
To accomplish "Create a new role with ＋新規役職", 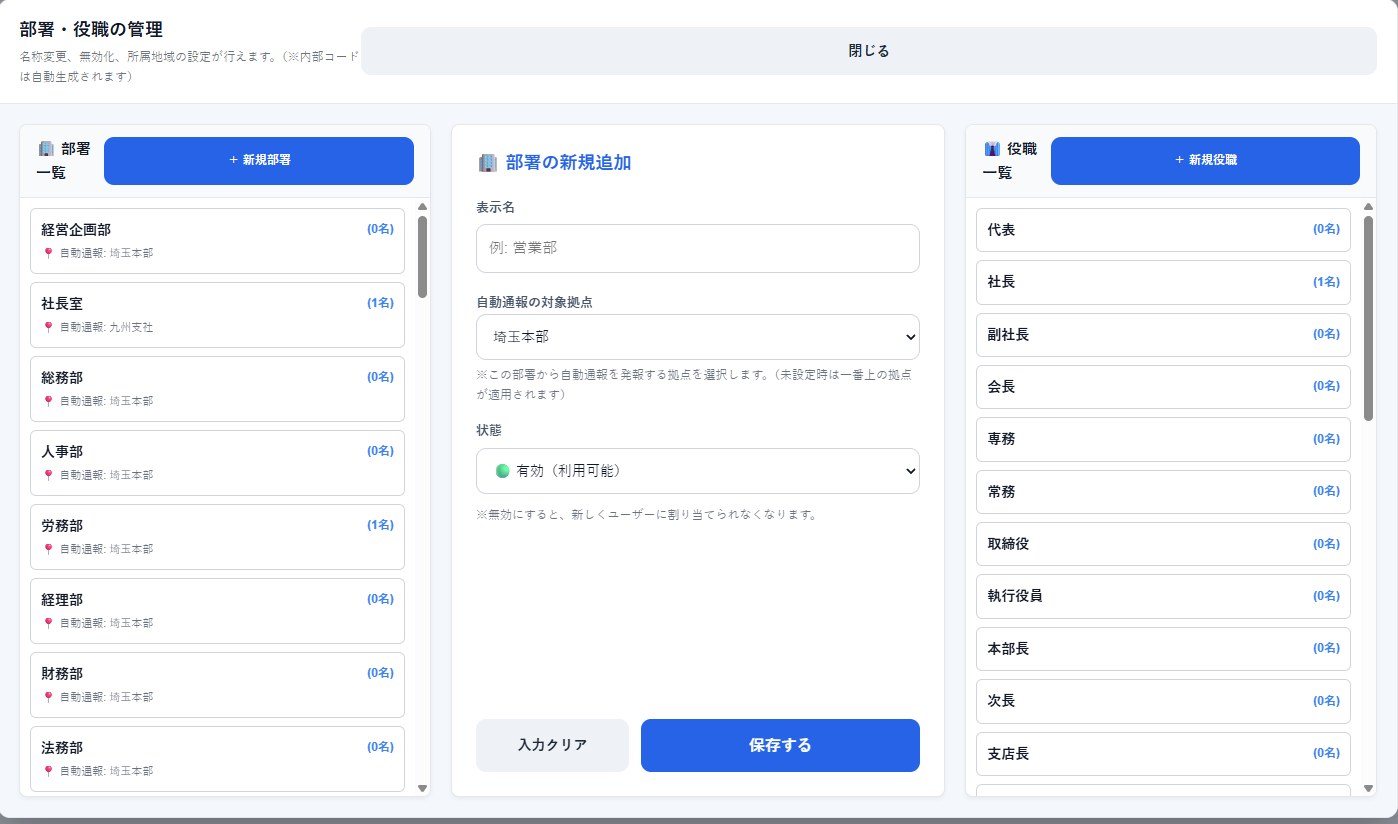I will [1205, 161].
